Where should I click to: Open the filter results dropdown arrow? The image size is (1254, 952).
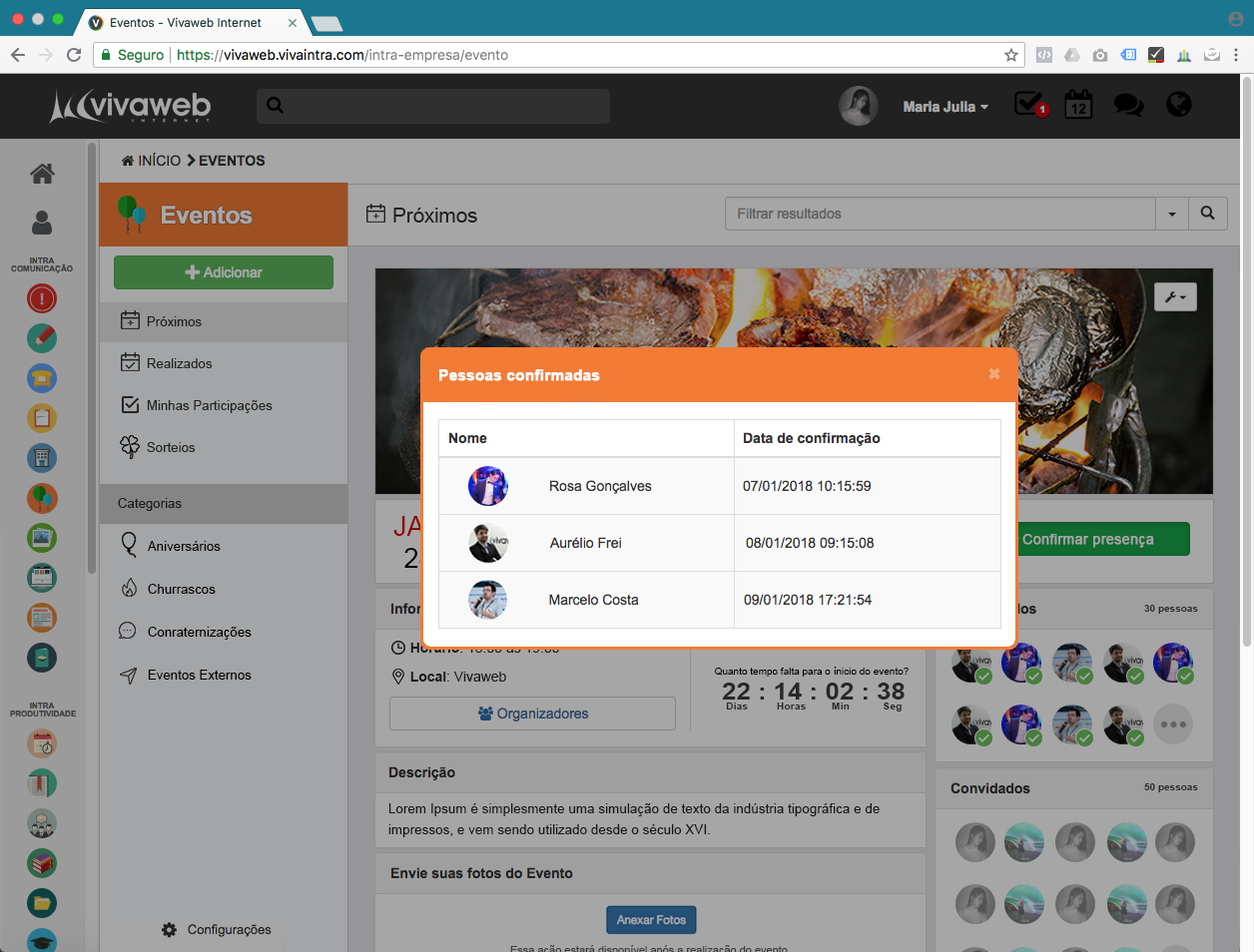click(x=1172, y=214)
